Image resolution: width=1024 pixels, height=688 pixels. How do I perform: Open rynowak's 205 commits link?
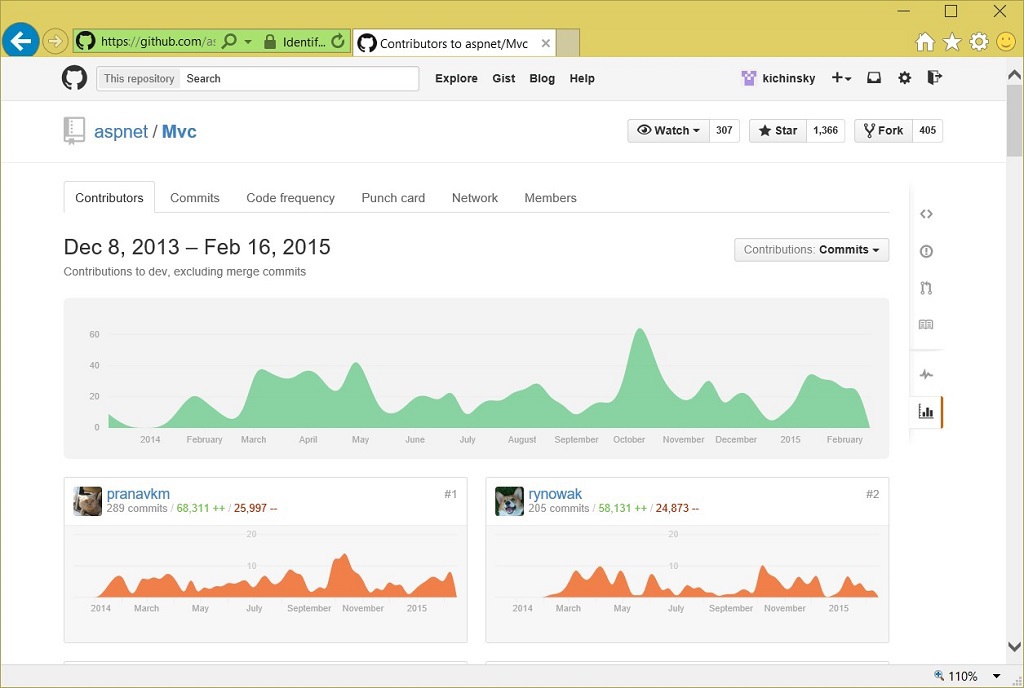point(558,508)
